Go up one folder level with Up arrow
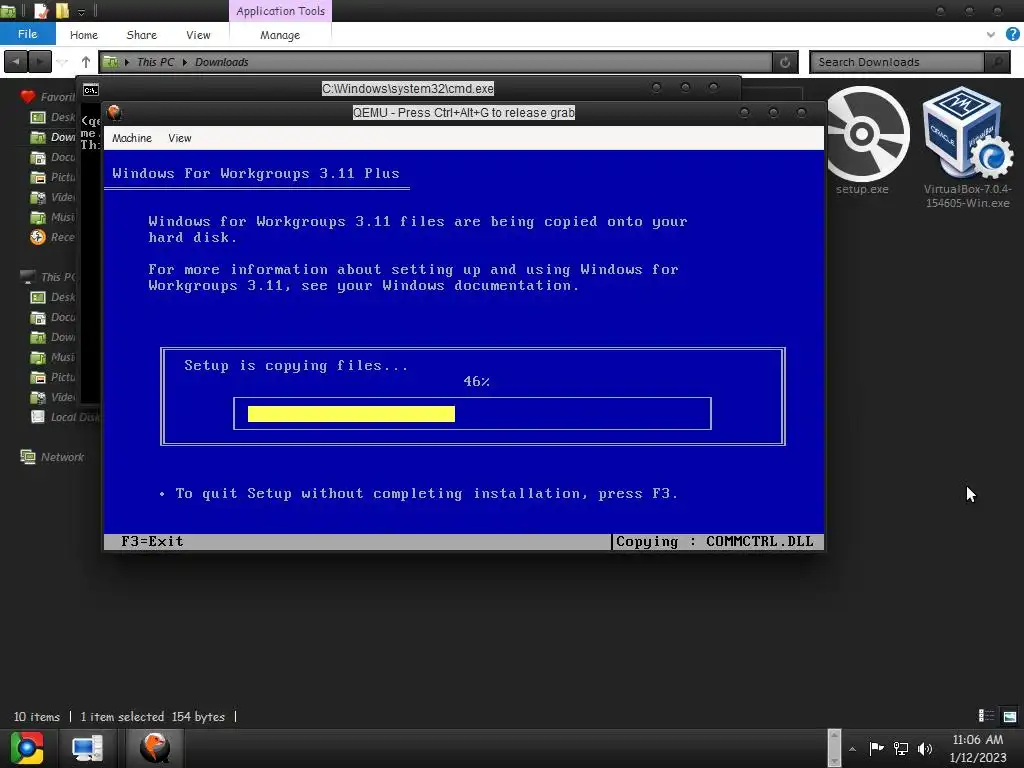The image size is (1024, 768). (86, 62)
